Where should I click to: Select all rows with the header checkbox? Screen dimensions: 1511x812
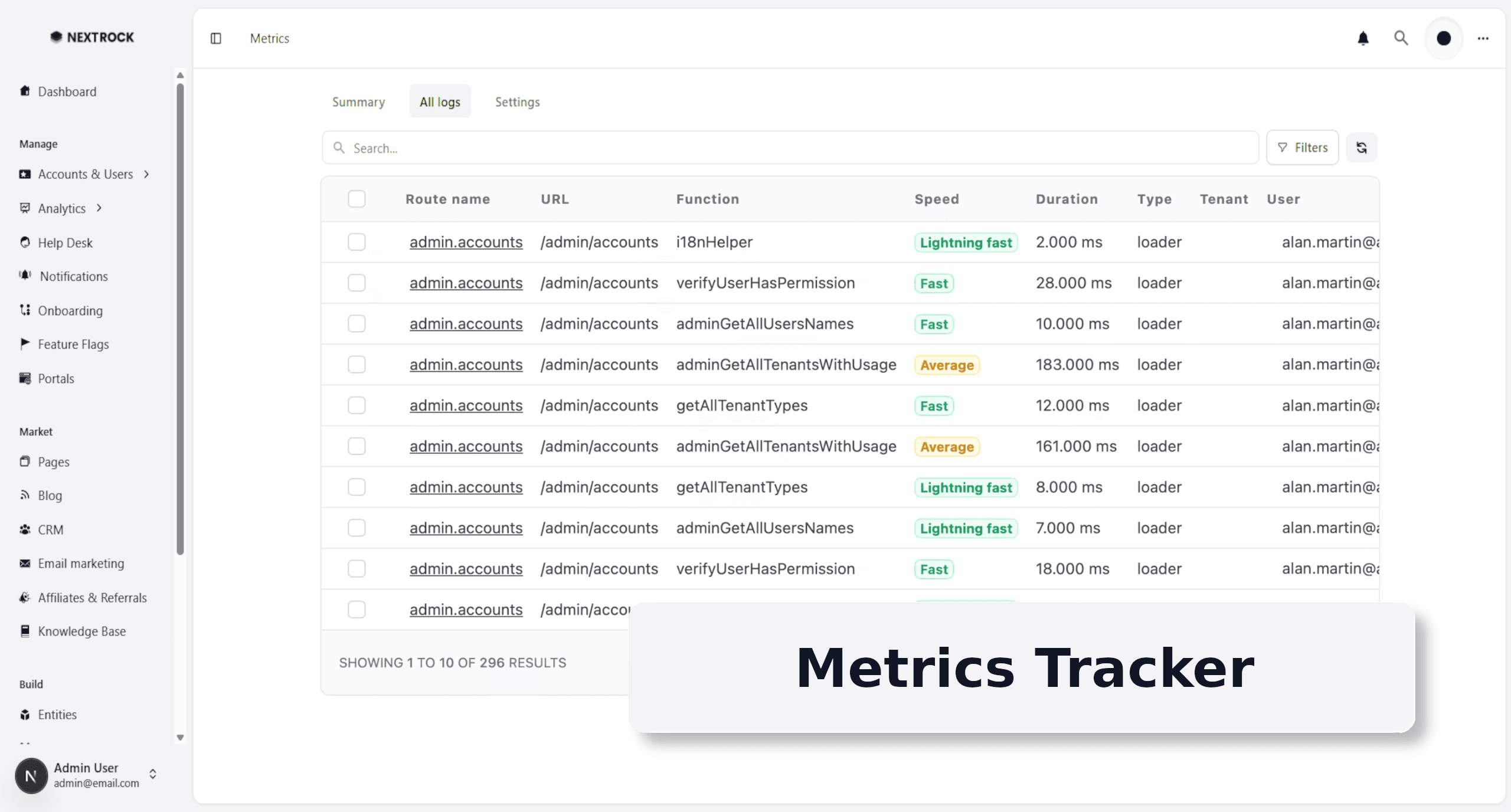coord(357,199)
